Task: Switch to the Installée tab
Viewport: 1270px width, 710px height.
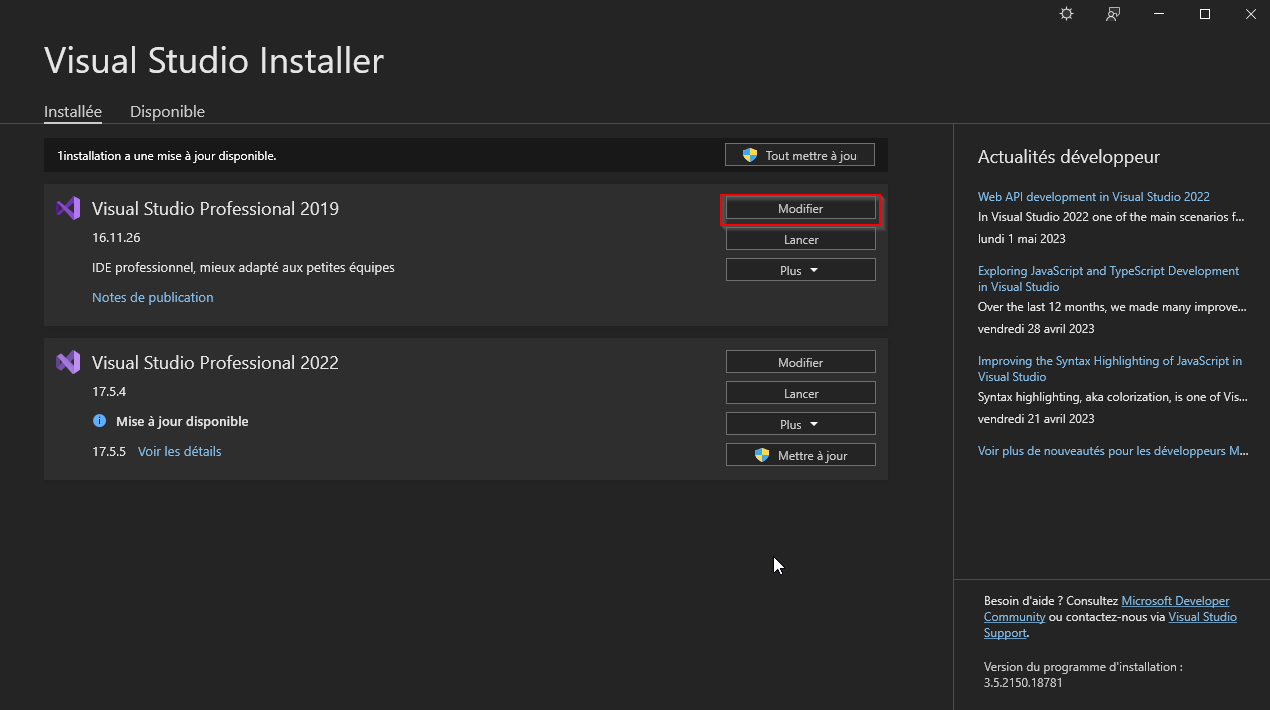Action: coord(73,112)
